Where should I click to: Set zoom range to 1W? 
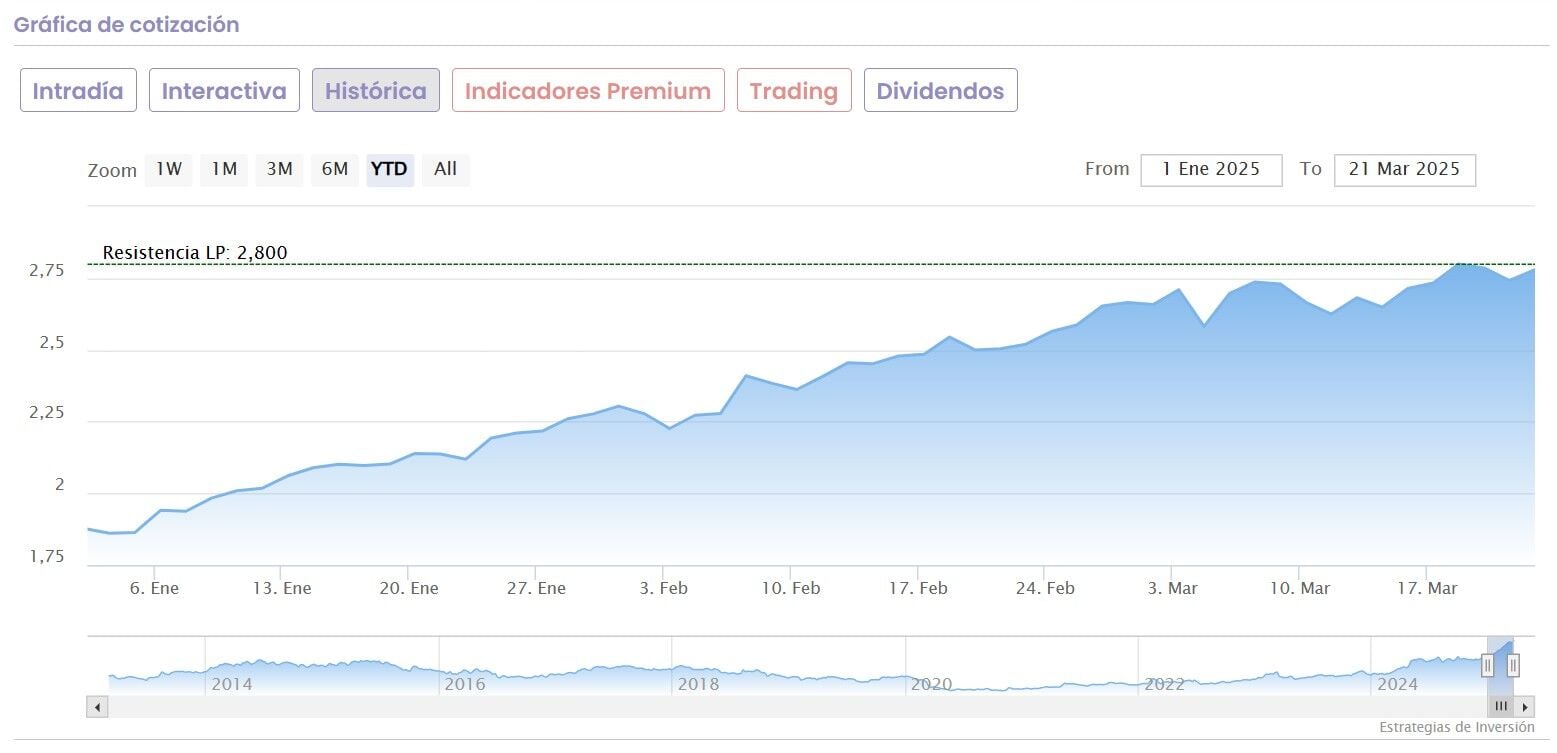169,169
